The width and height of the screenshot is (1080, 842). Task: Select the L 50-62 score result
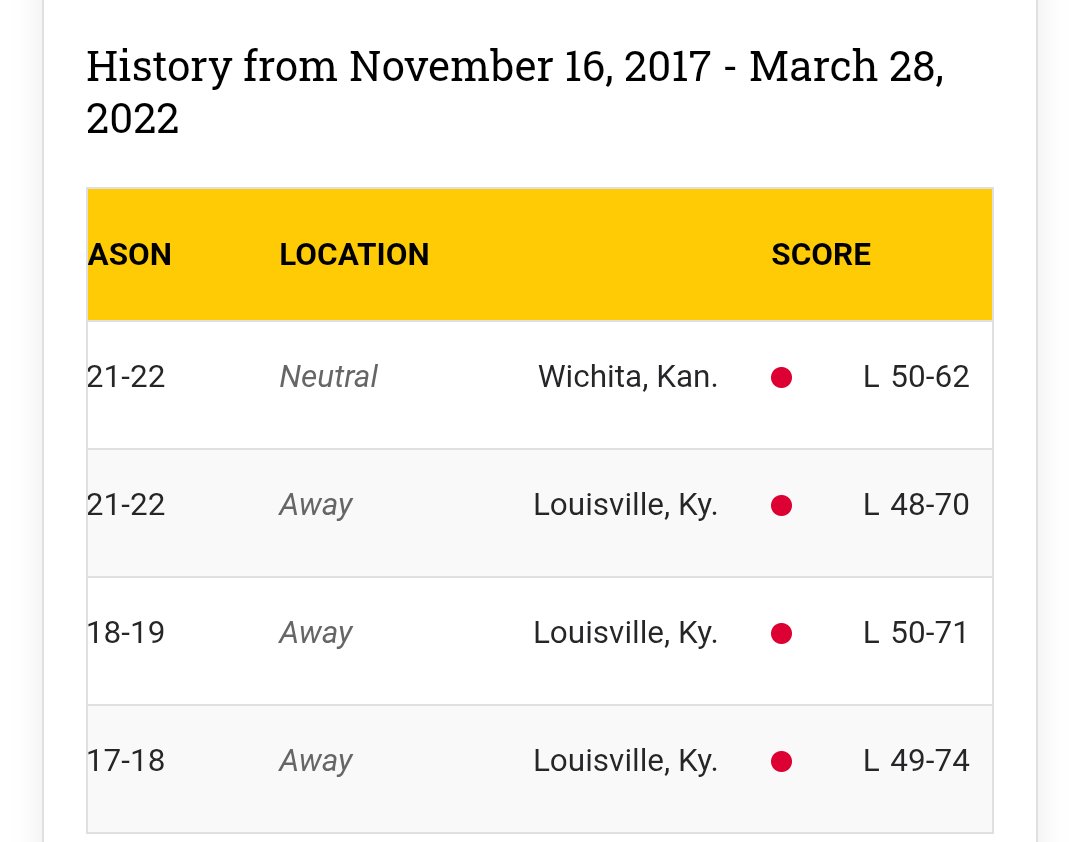point(916,377)
